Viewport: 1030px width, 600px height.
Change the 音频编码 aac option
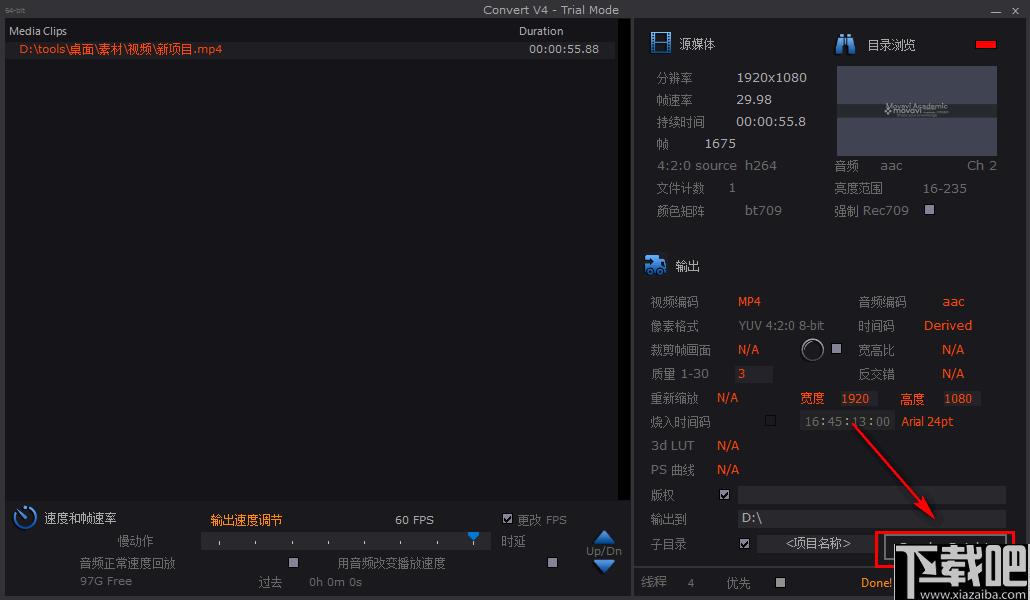coord(953,302)
